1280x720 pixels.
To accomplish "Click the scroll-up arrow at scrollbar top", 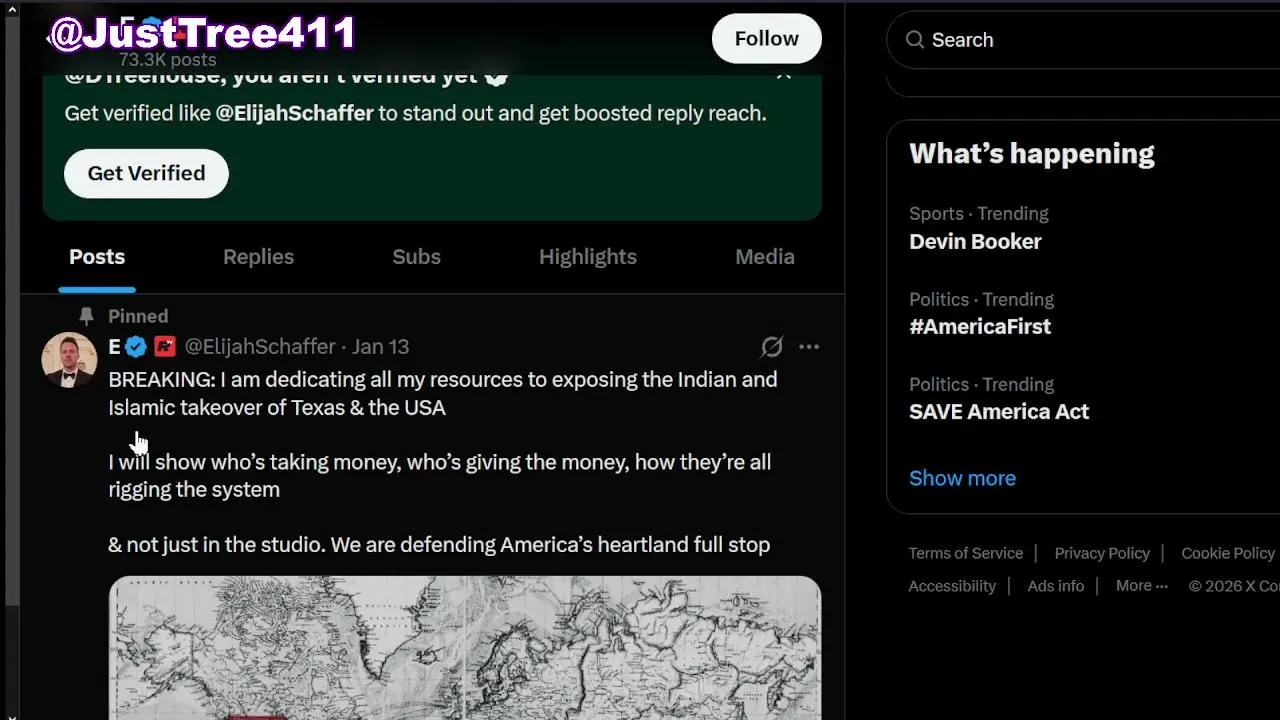I will pyautogui.click(x=11, y=10).
